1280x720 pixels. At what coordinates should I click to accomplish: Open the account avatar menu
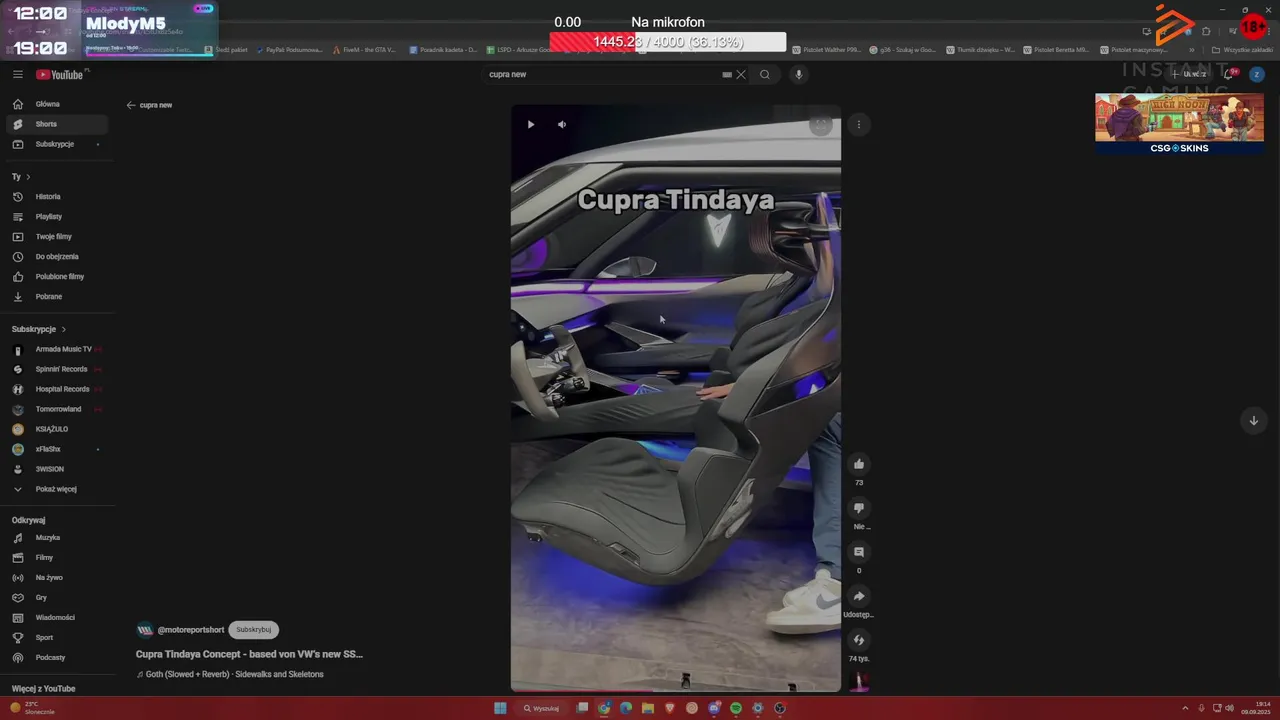click(1256, 74)
